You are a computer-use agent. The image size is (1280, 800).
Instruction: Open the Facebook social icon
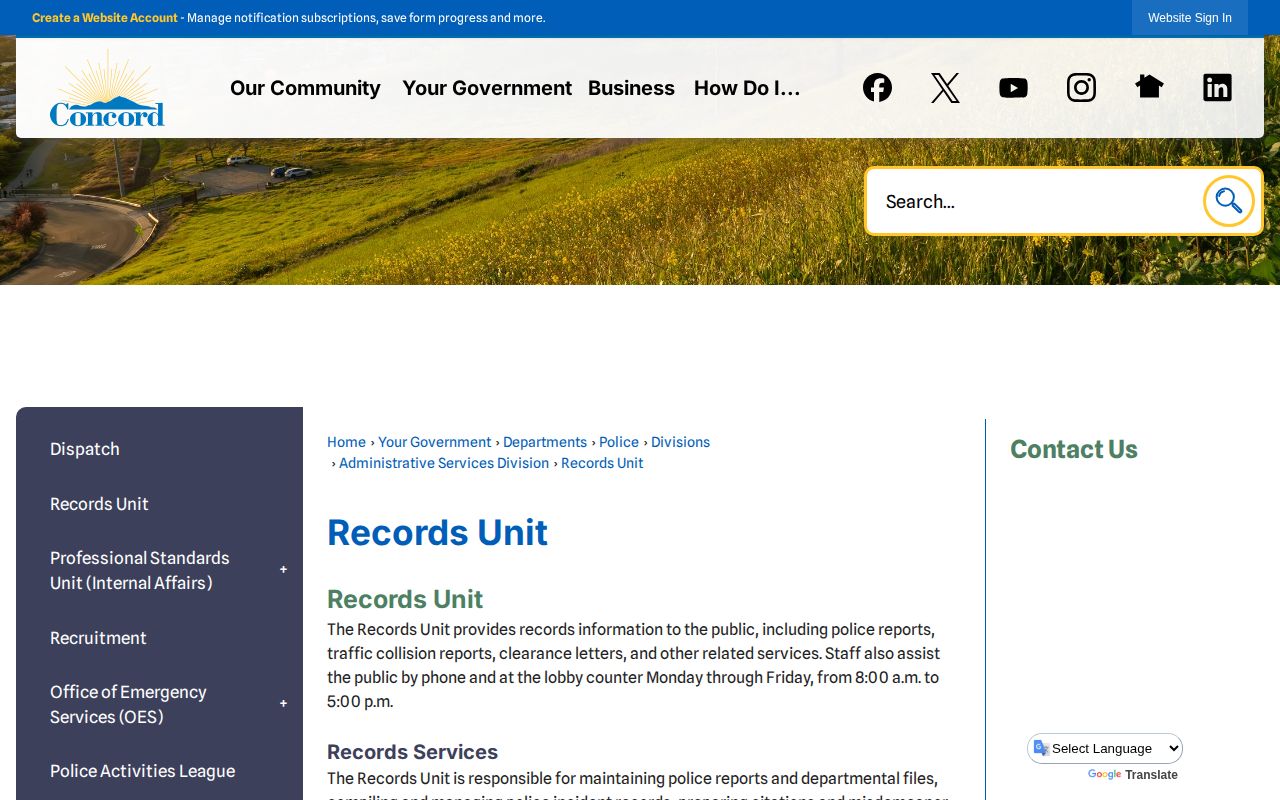point(877,88)
